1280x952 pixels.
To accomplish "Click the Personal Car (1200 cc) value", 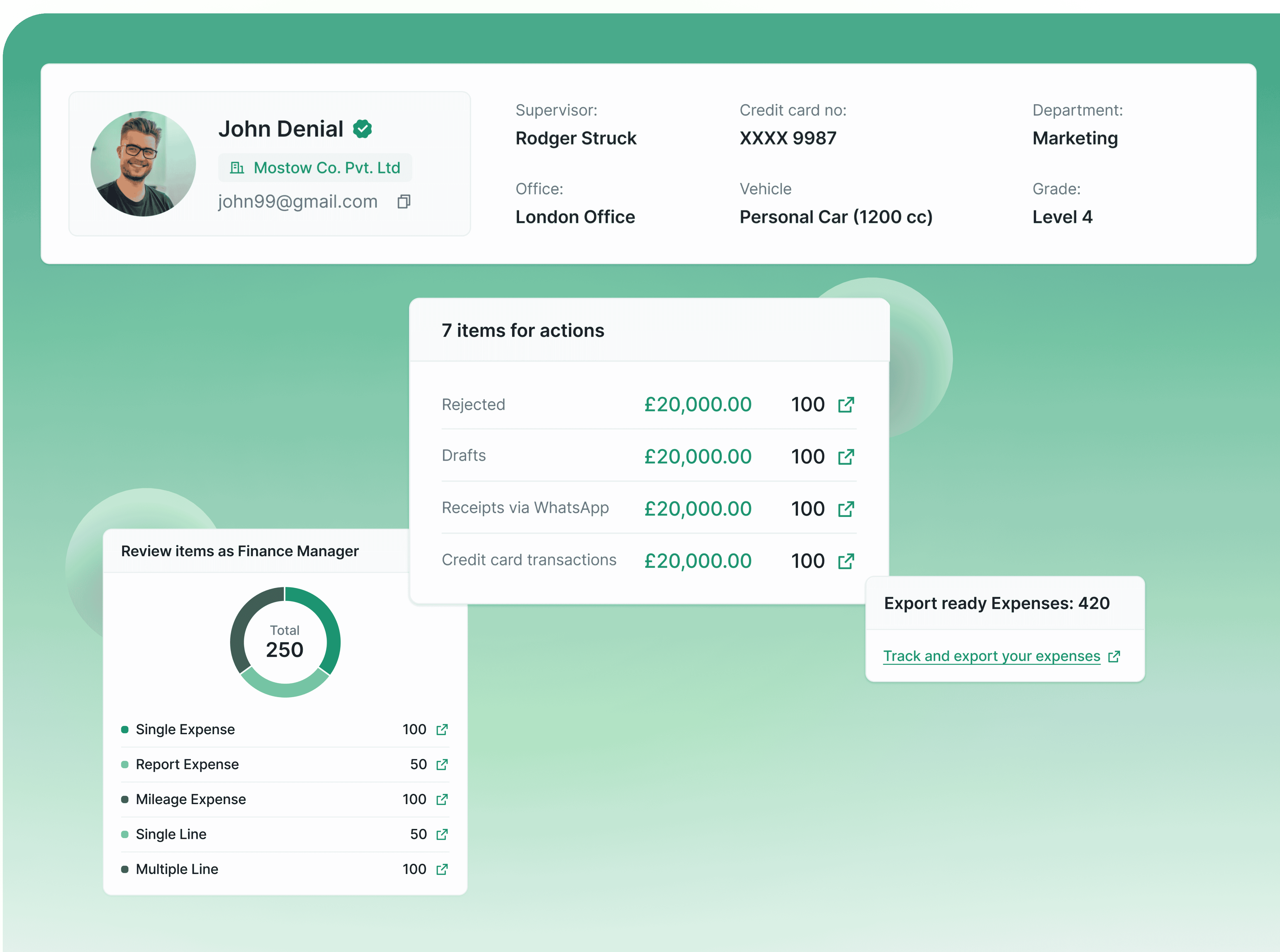I will pyautogui.click(x=836, y=217).
